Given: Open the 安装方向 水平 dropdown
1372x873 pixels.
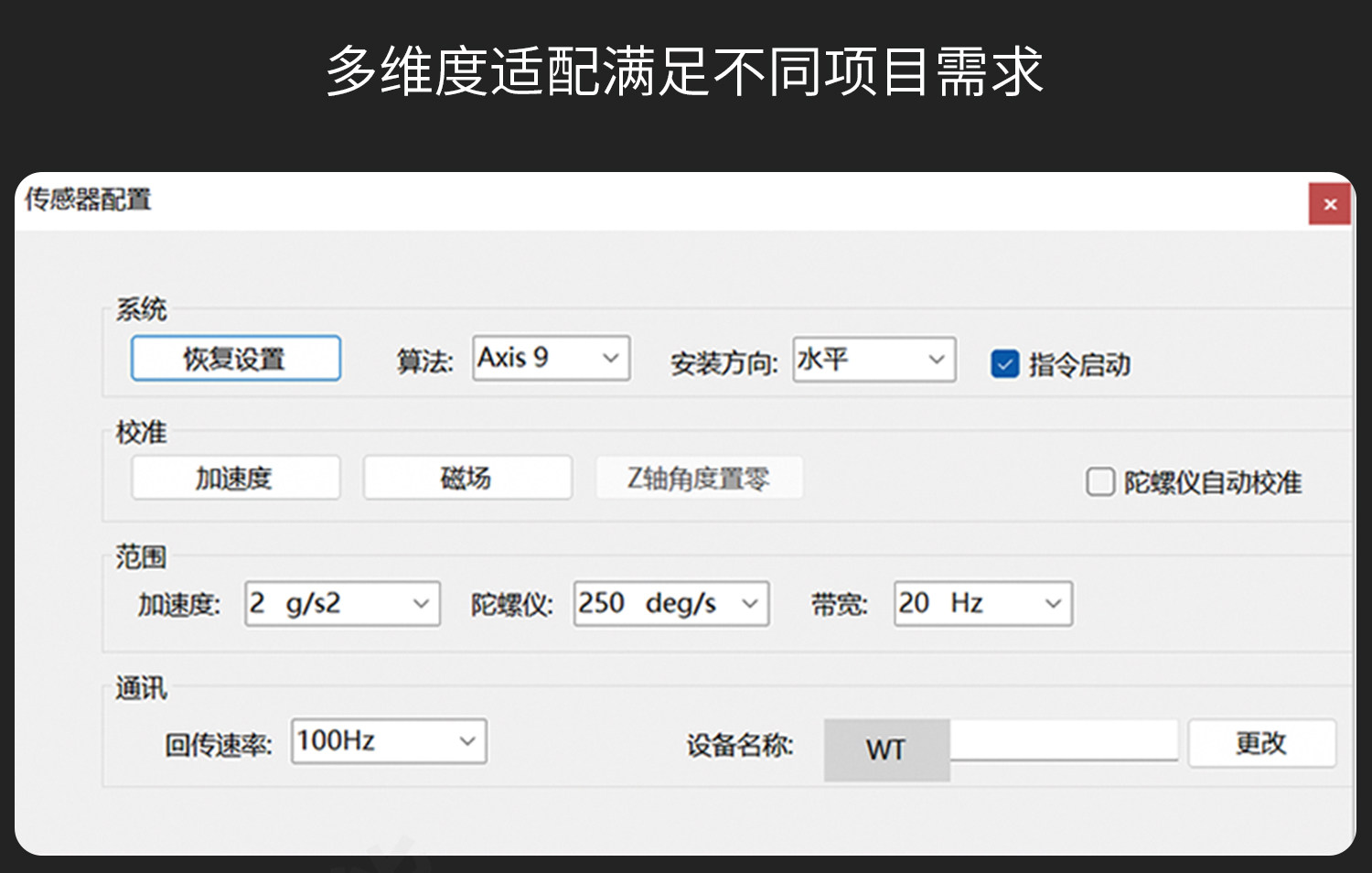Looking at the screenshot, I should coord(874,360).
